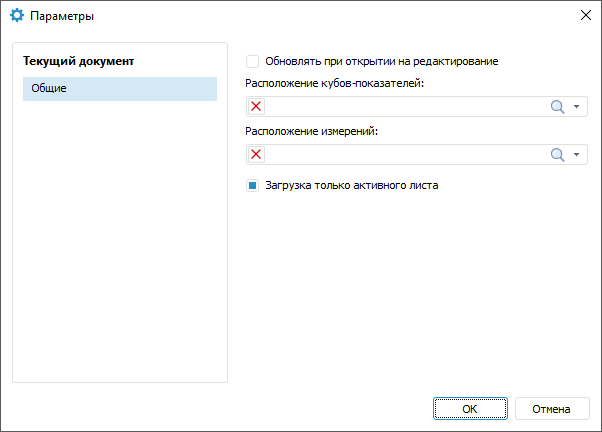Toggle 'Загрузка только активного листа' checkbox
Screen dimensions: 602x432
252,185
